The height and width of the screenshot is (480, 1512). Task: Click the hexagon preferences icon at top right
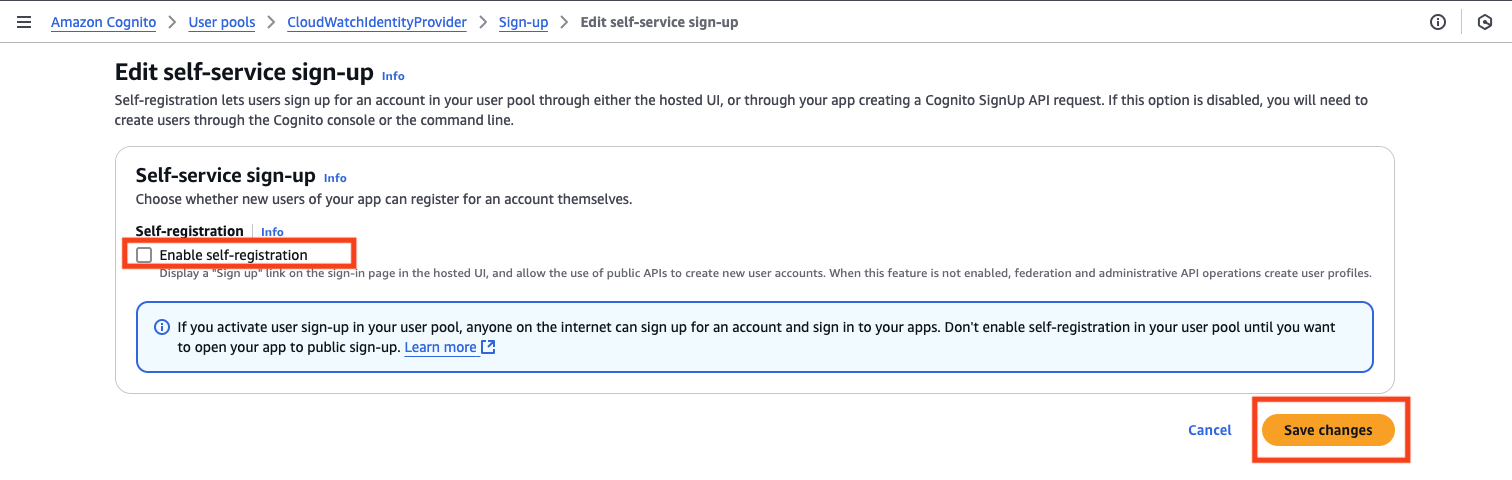[1485, 22]
